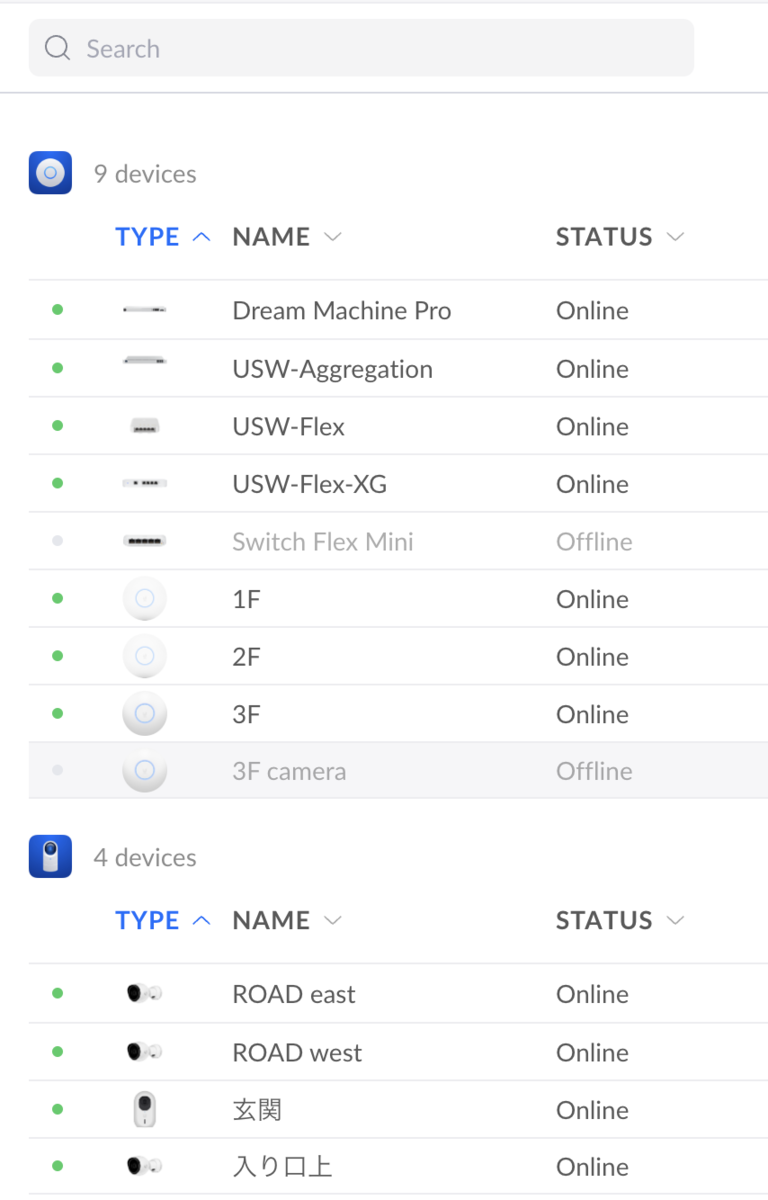Click the Search input field
The width and height of the screenshot is (768, 1200).
click(x=361, y=48)
